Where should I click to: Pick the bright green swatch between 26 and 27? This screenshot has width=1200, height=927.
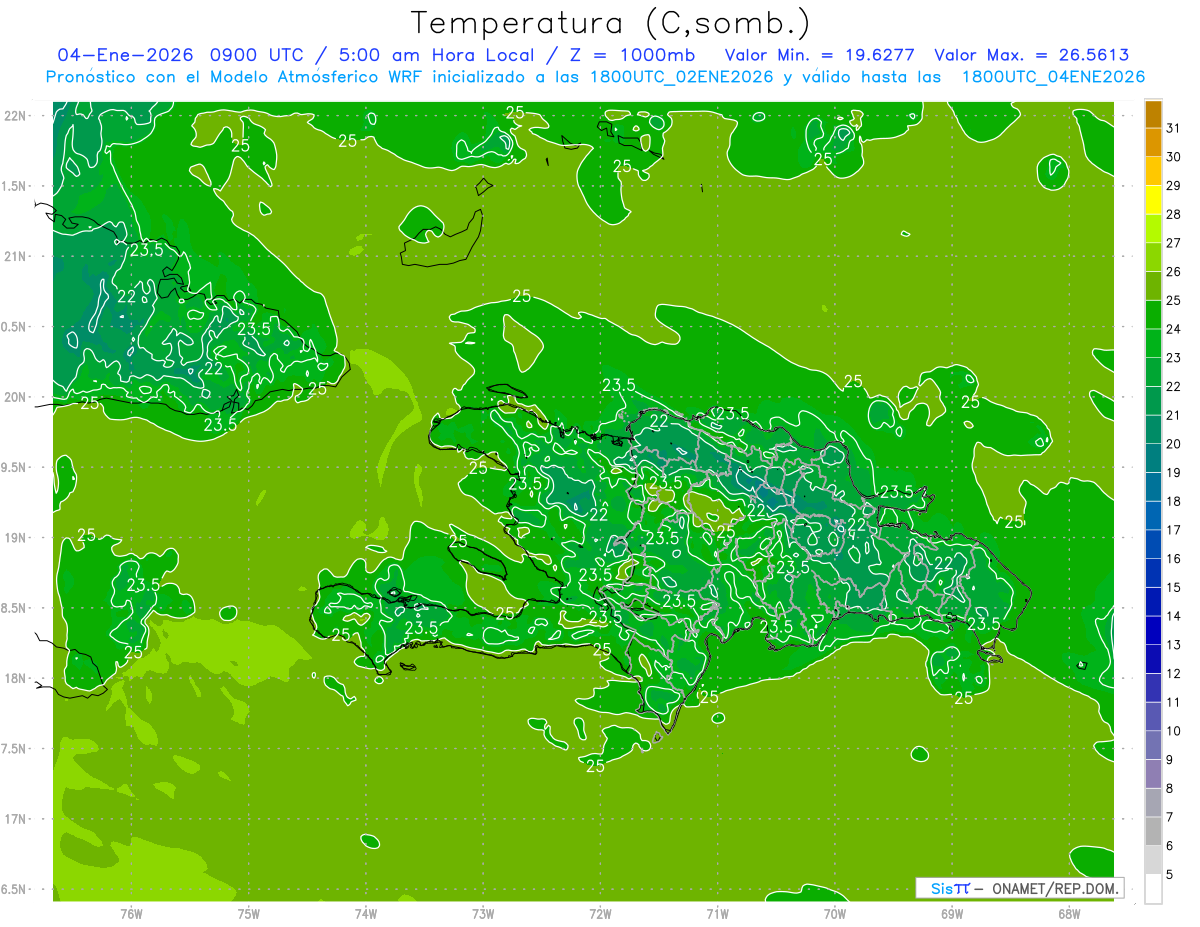(1153, 258)
